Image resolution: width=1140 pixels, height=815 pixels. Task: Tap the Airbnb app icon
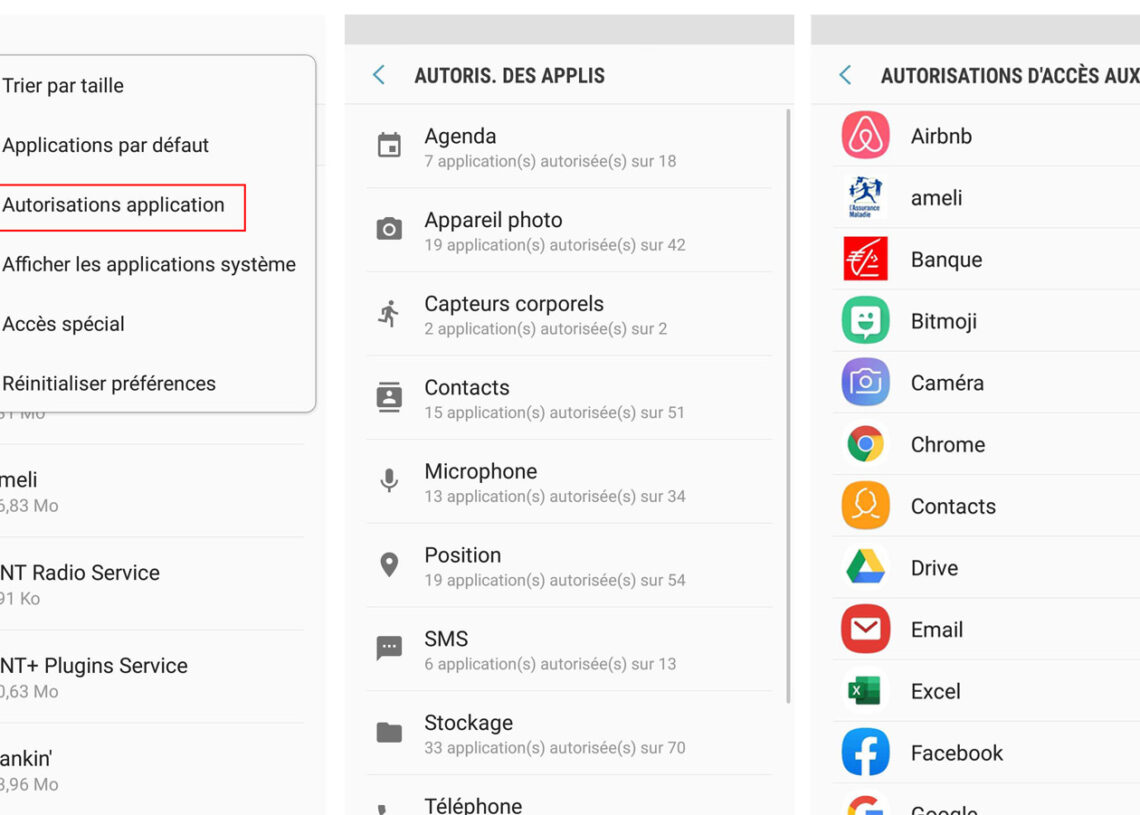click(865, 136)
